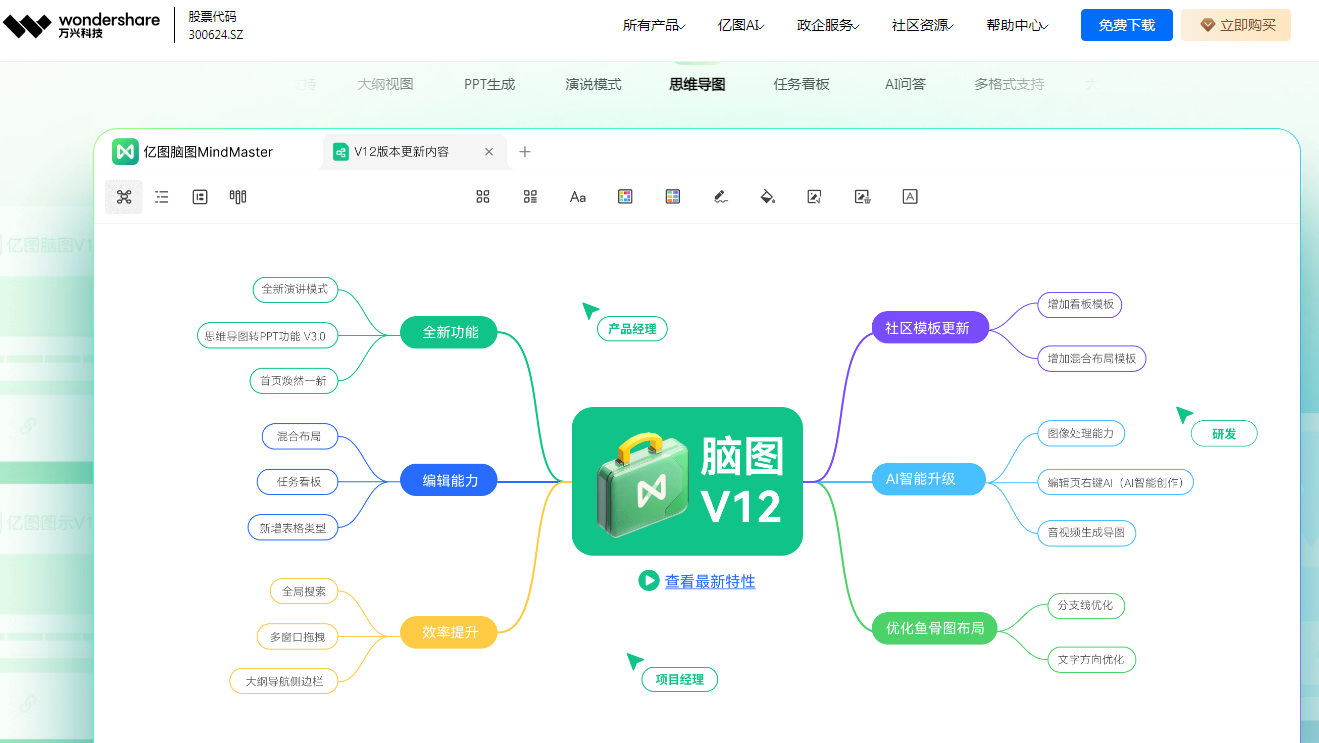
Task: Switch to the 多格式支持 feature tab
Action: click(1009, 84)
